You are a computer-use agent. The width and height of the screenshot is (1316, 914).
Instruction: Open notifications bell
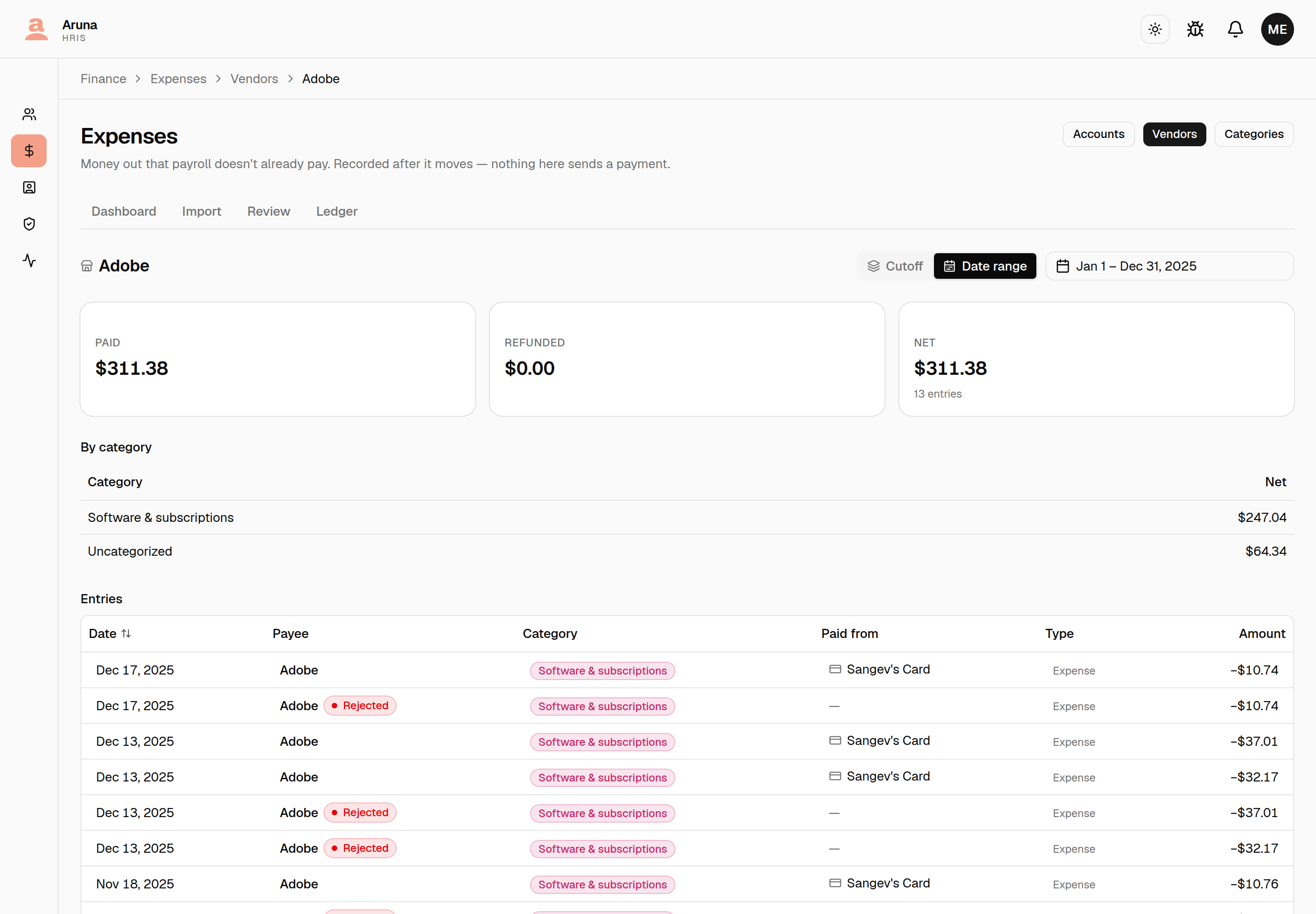[x=1235, y=29]
